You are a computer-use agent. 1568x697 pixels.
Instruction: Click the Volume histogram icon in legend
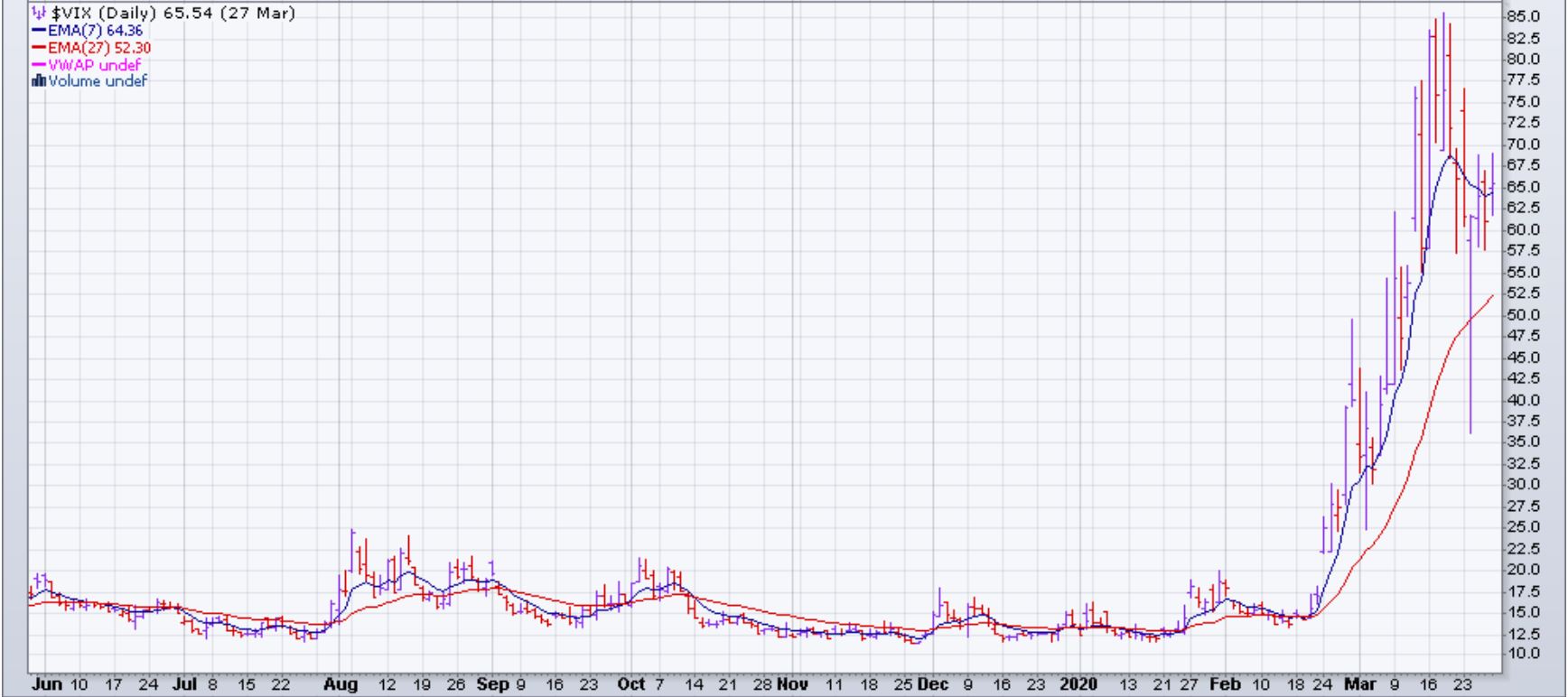click(x=38, y=81)
